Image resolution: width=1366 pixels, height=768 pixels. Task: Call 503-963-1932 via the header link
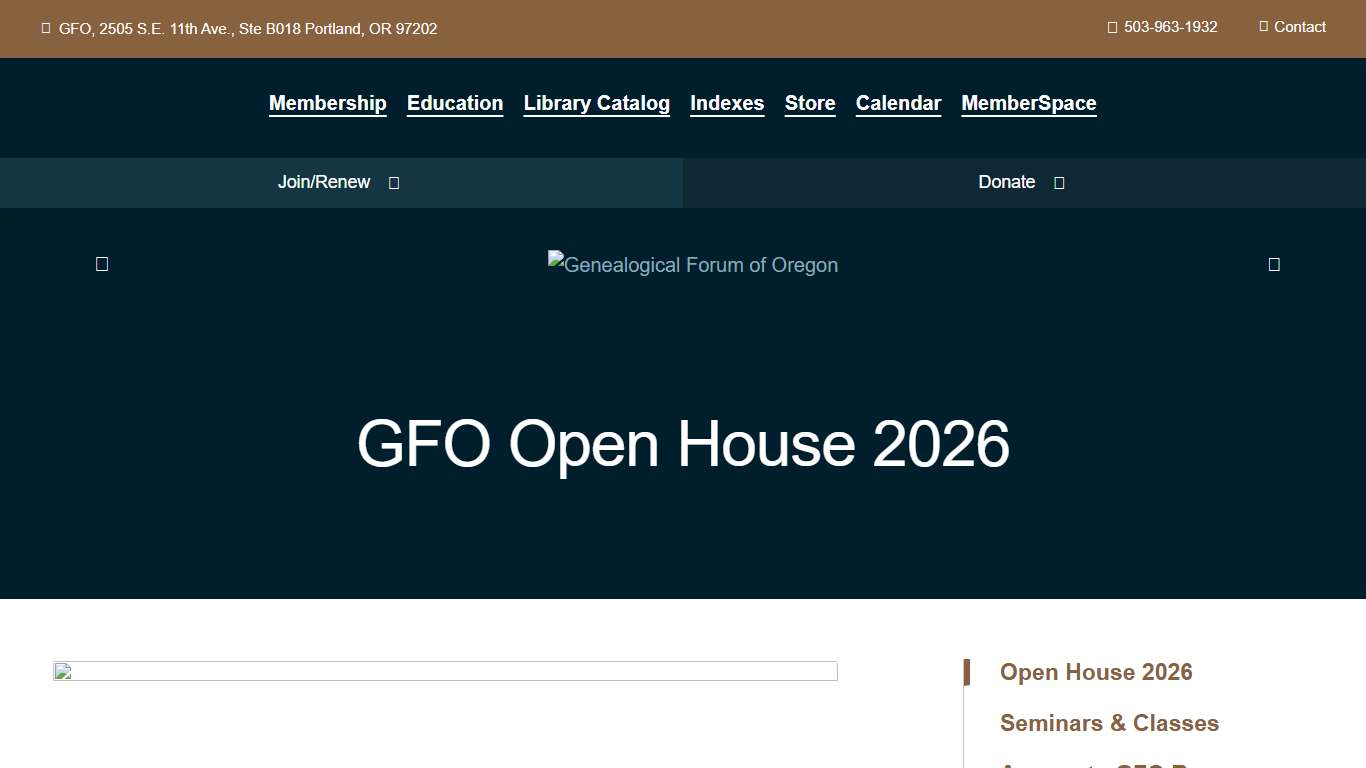click(1170, 27)
